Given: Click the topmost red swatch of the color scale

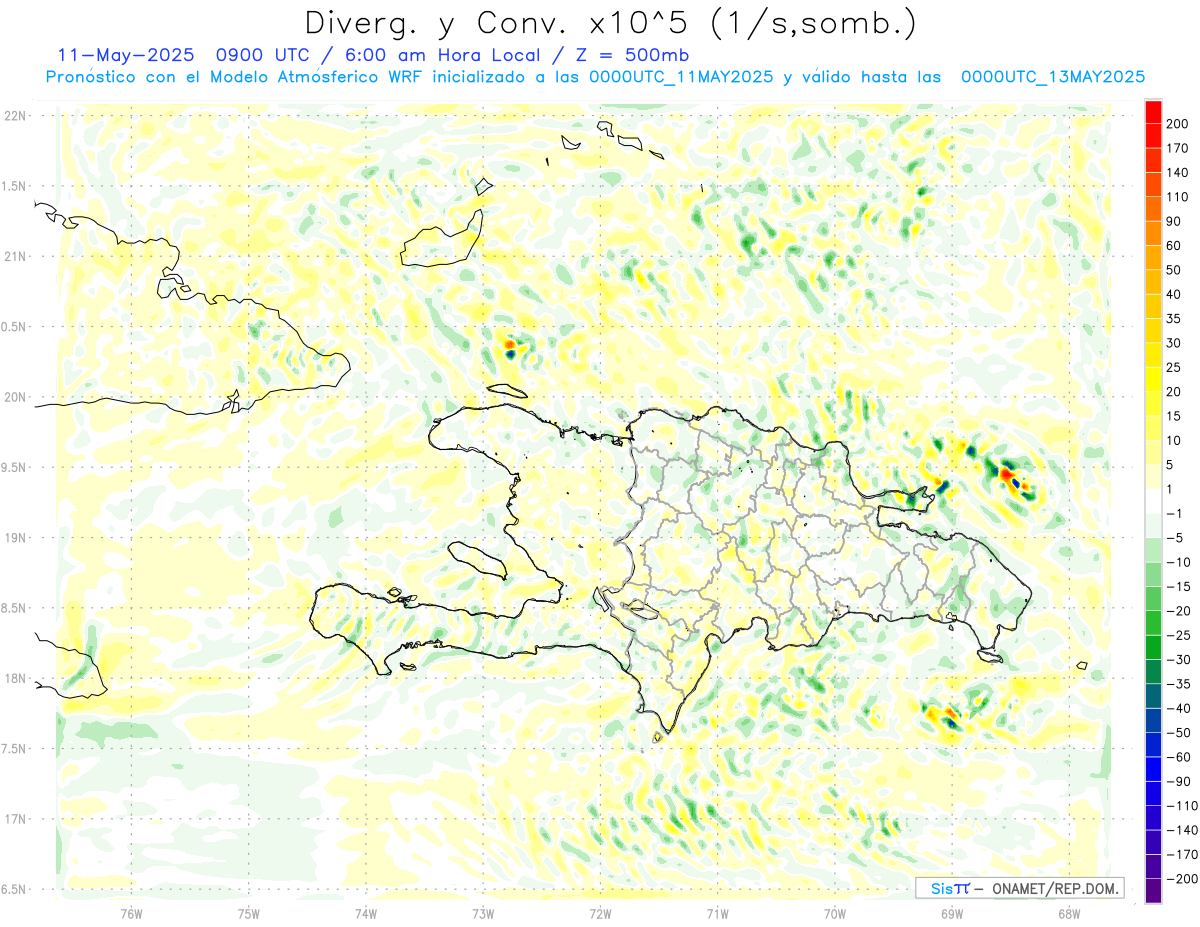Looking at the screenshot, I should point(1153,111).
